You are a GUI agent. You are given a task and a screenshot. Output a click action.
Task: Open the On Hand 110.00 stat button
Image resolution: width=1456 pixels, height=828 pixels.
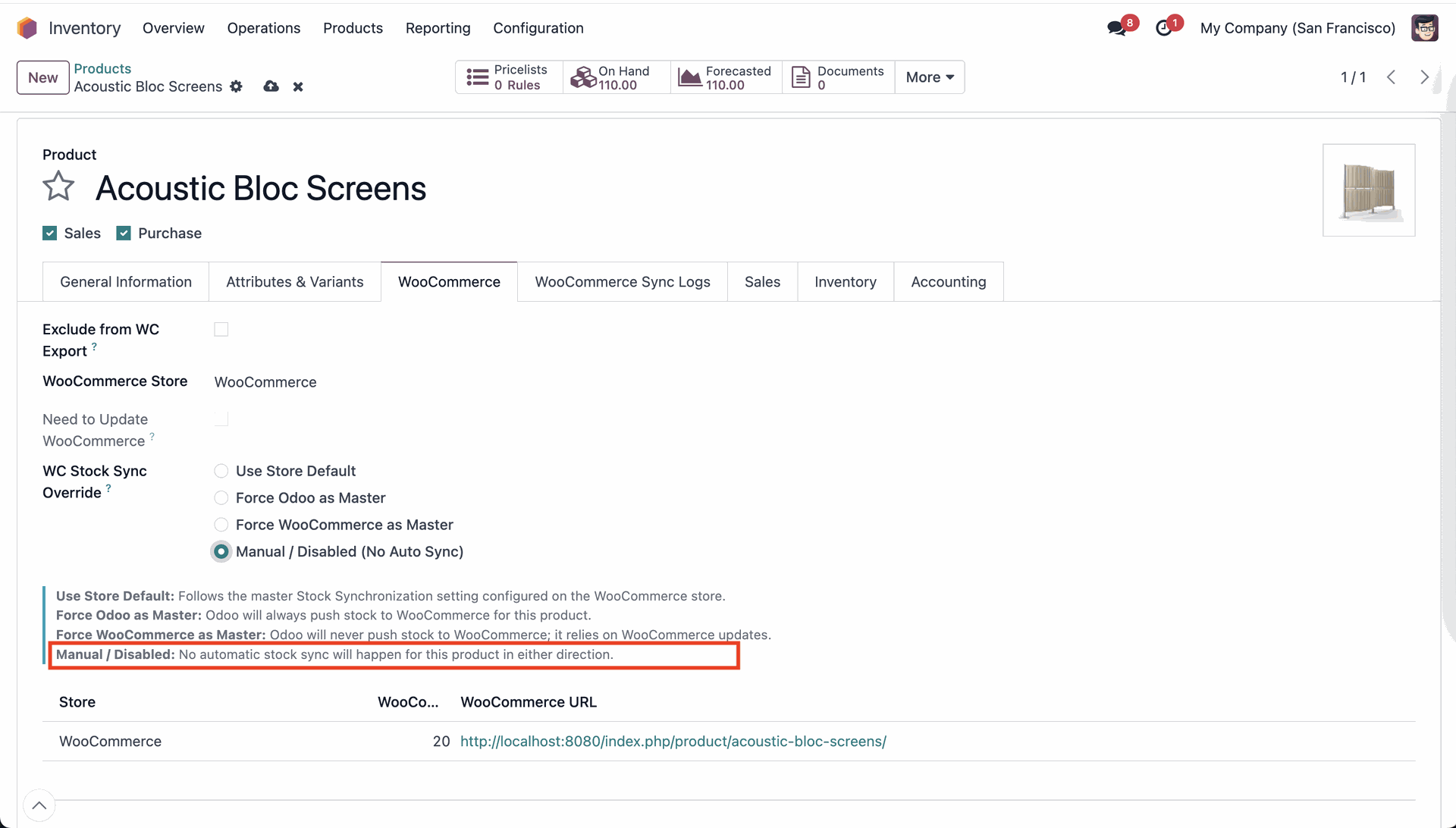[x=617, y=77]
